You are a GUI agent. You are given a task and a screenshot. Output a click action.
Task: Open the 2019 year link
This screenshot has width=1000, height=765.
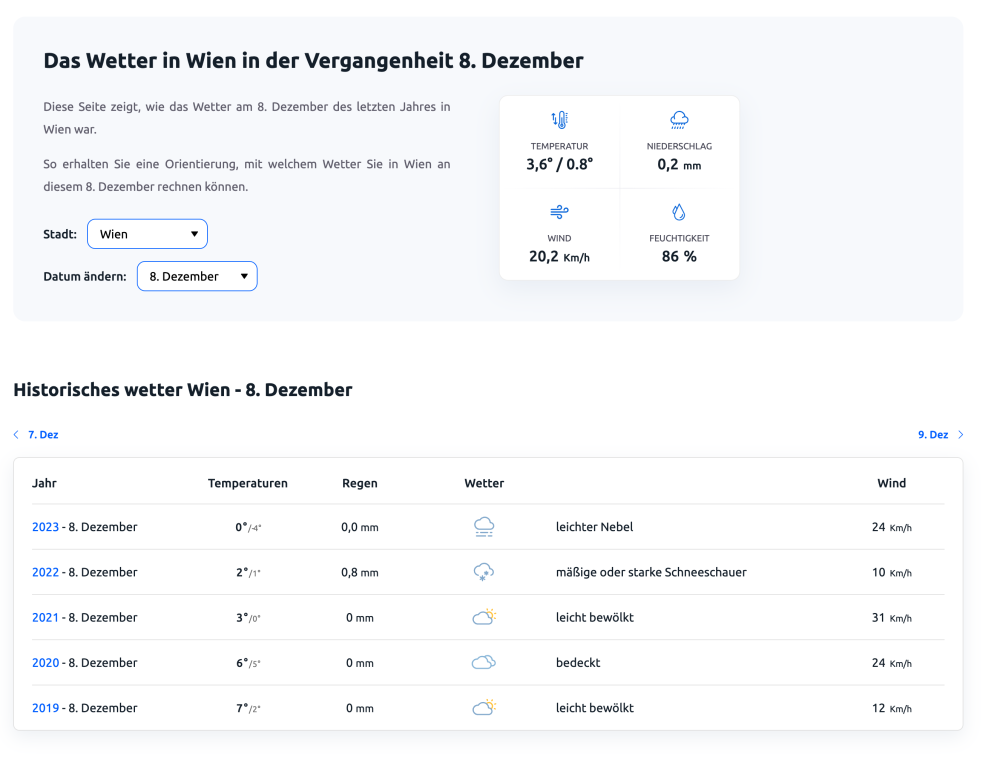point(45,707)
